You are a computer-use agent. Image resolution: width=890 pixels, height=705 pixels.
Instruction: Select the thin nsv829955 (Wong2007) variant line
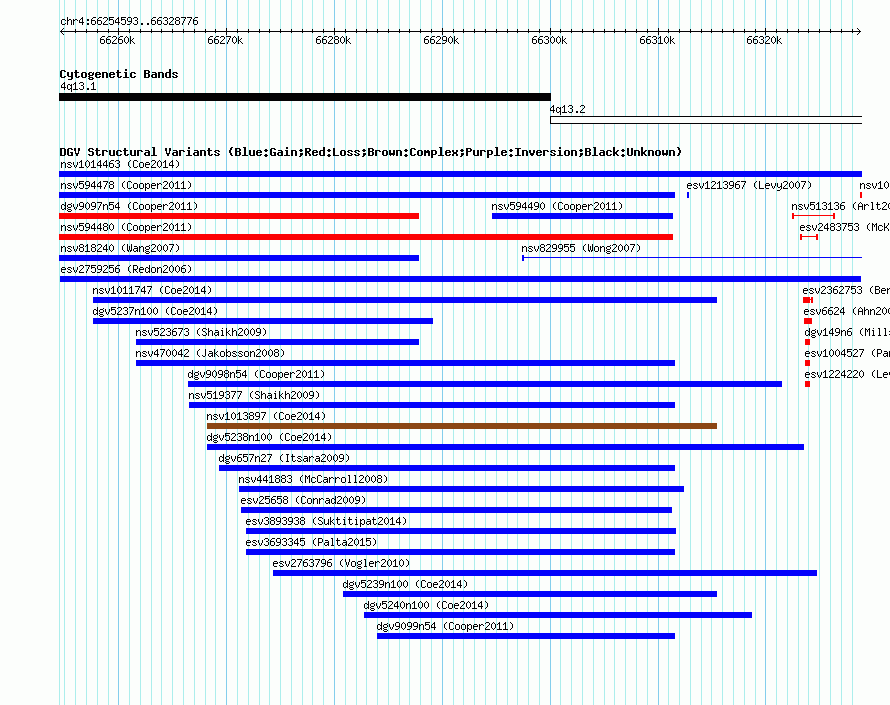[692, 258]
